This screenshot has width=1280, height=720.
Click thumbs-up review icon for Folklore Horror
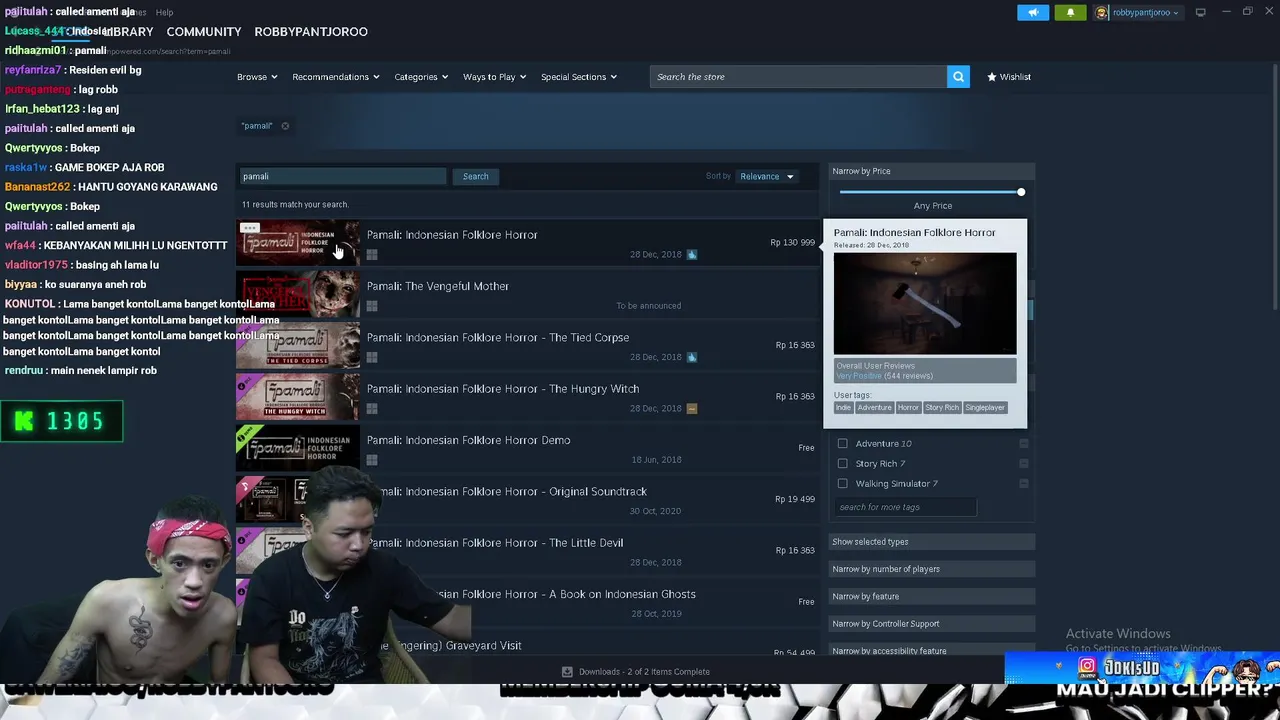691,254
